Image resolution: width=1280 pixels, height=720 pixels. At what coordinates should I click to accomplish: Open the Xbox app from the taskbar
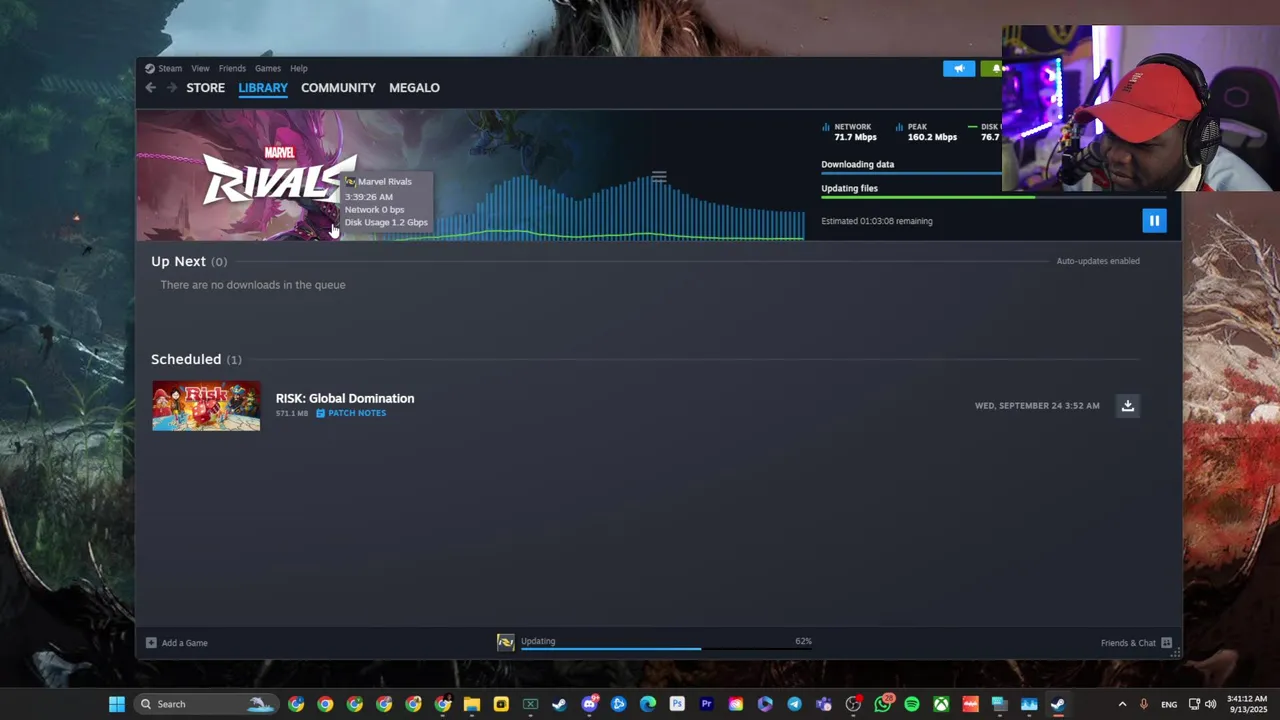coord(941,704)
